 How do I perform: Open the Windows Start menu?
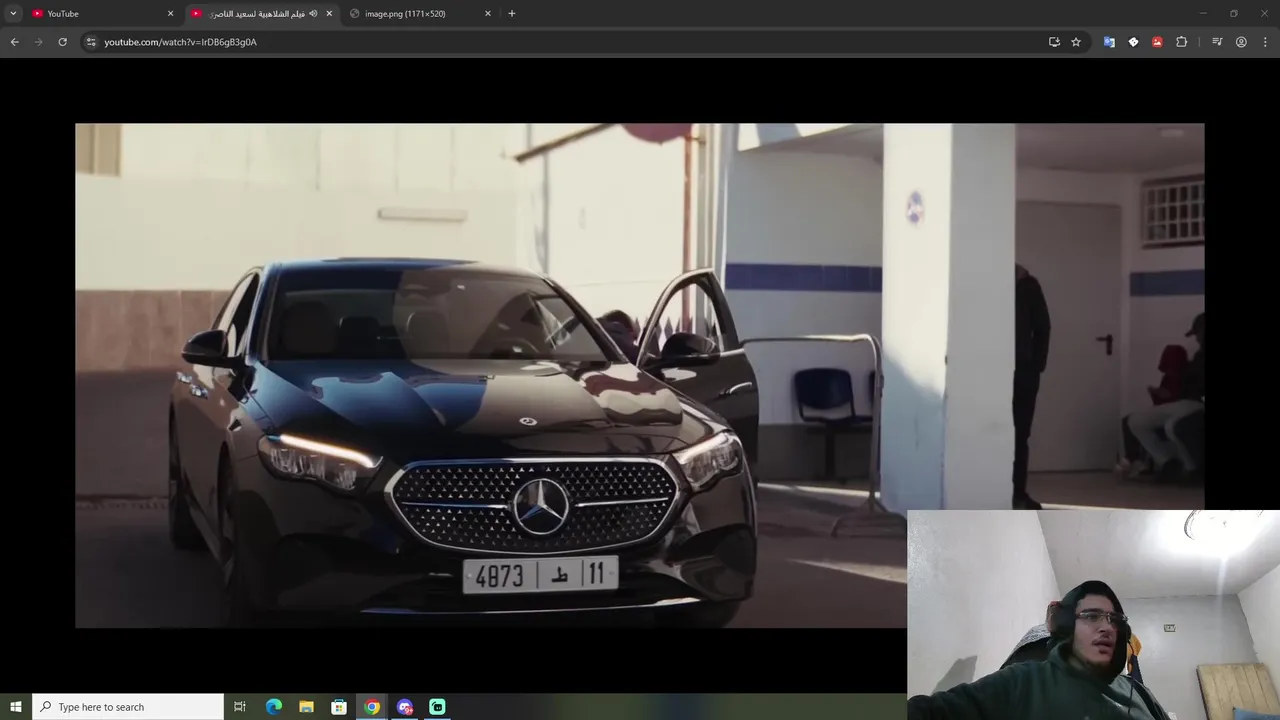coord(15,707)
